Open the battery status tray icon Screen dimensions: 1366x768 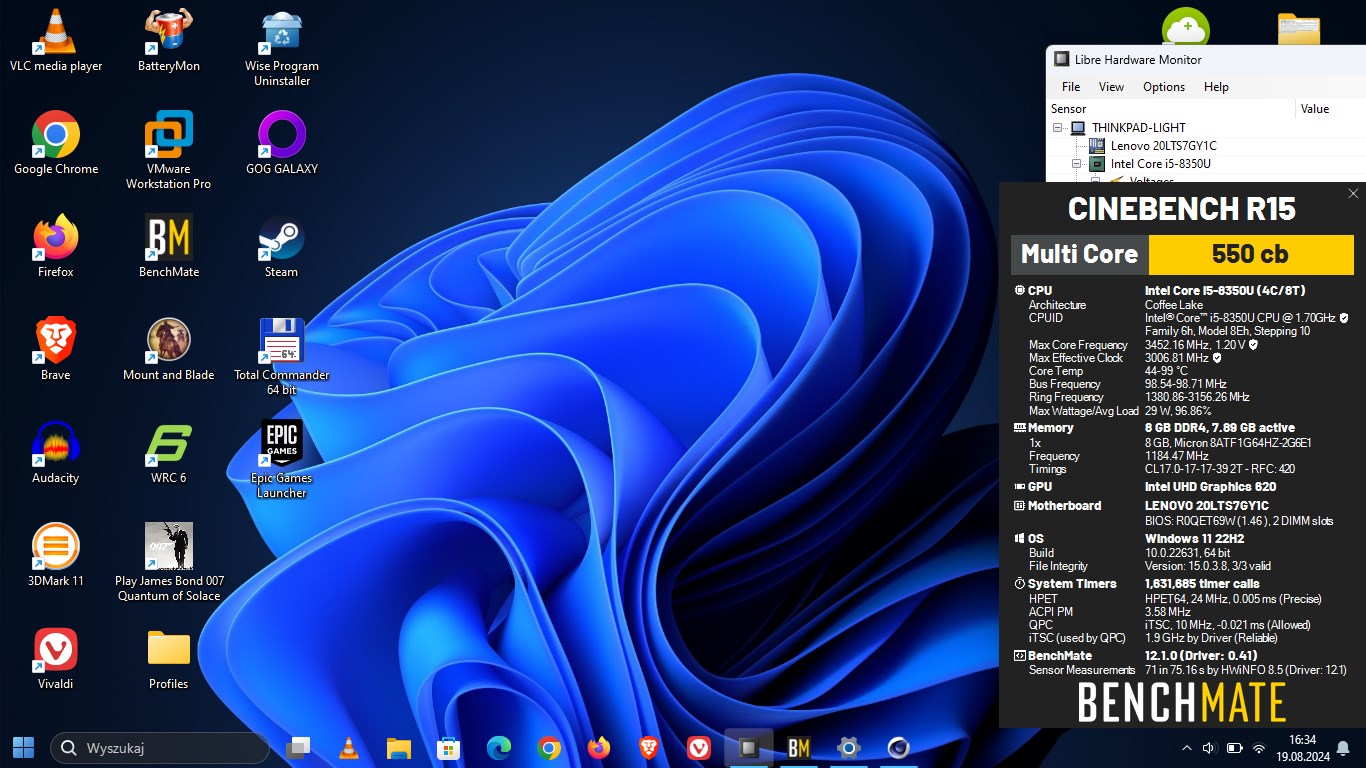point(1234,748)
